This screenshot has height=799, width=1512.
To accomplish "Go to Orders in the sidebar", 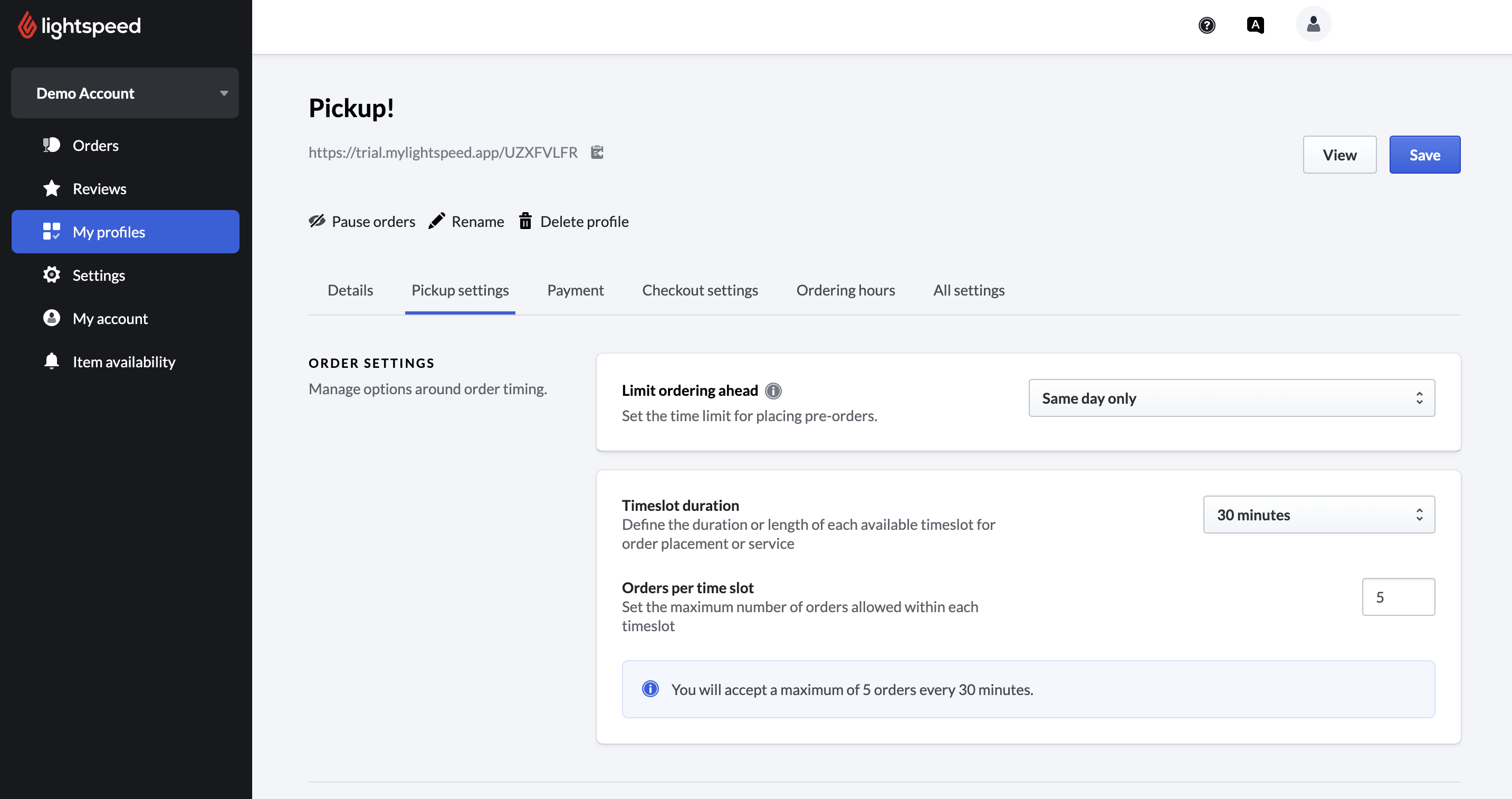I will (95, 145).
